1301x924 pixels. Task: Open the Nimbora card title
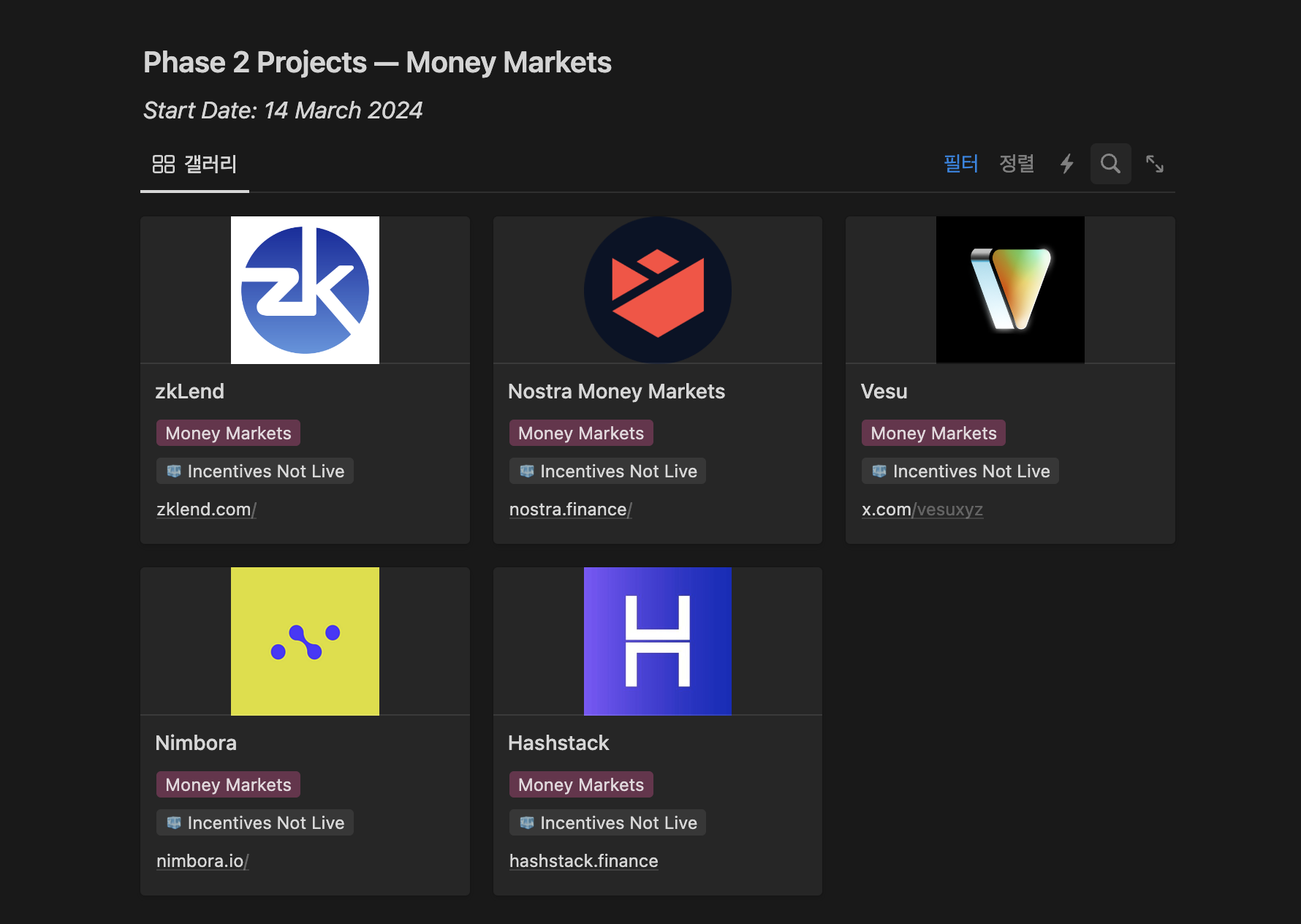tap(196, 743)
